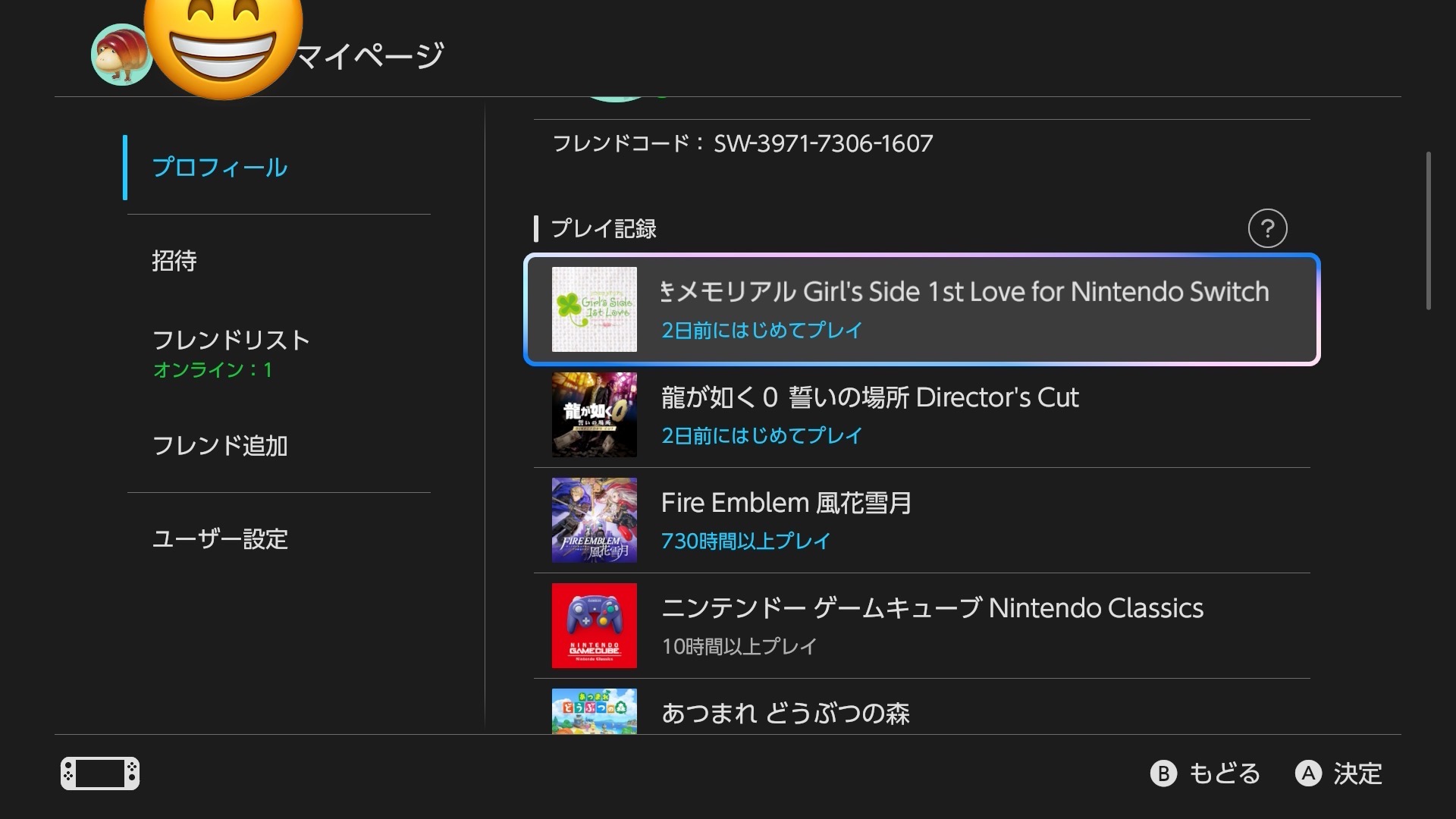Open the 招待 menu item
The height and width of the screenshot is (819, 1456).
pyautogui.click(x=174, y=261)
